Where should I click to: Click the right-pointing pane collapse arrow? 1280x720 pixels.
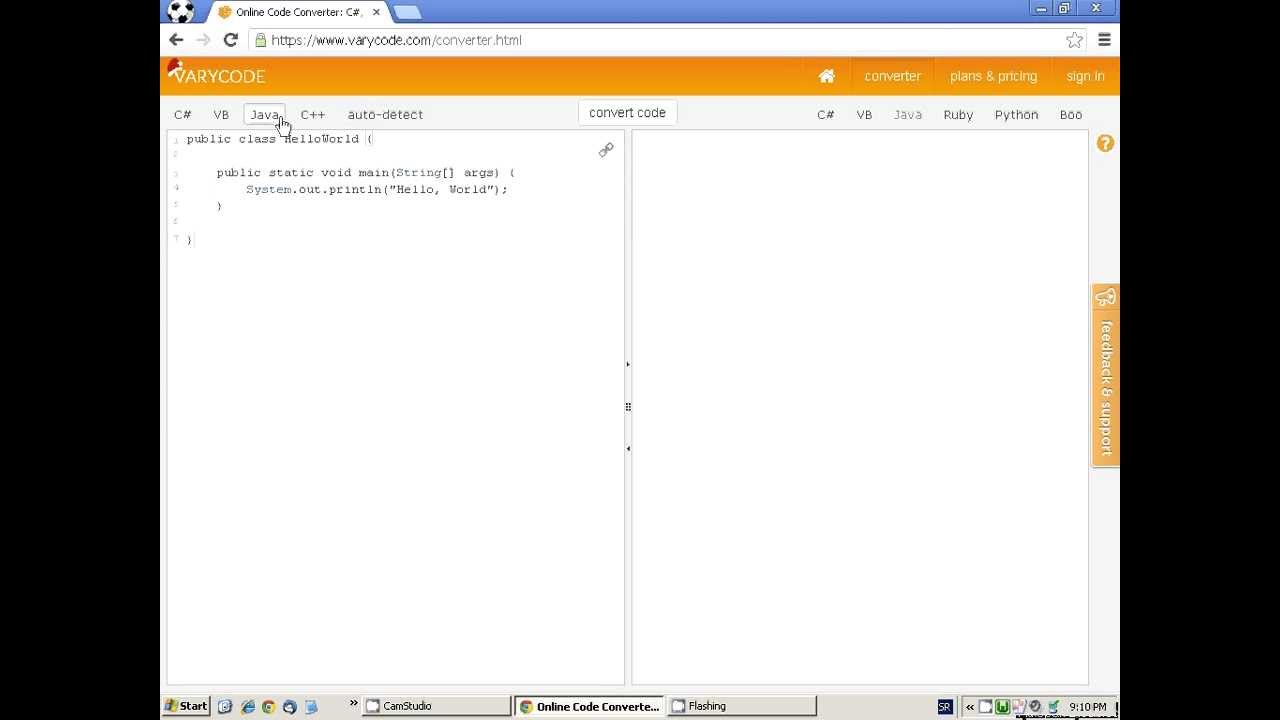click(x=628, y=365)
